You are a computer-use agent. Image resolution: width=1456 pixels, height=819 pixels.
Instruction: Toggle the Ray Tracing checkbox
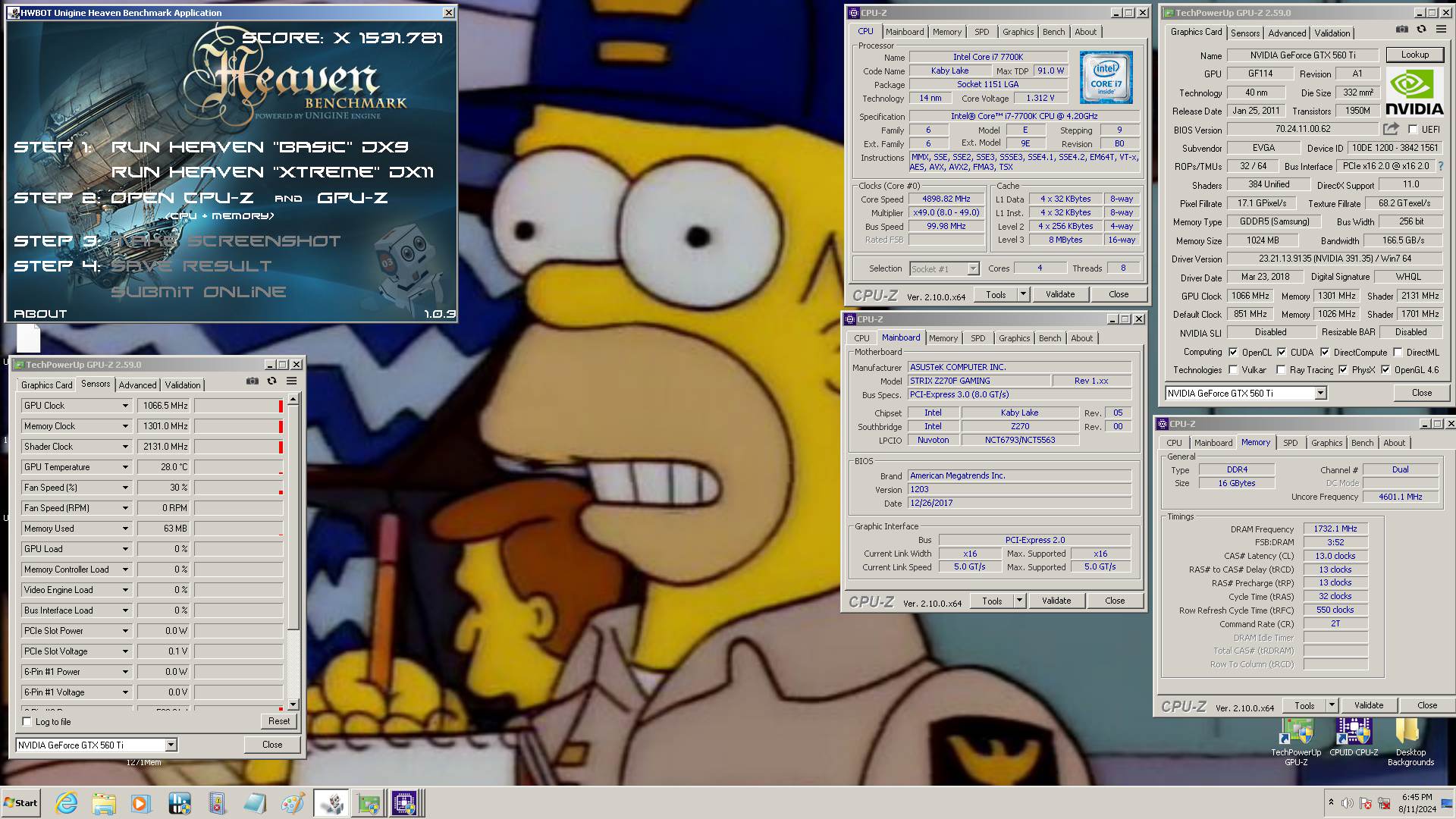tap(1281, 370)
